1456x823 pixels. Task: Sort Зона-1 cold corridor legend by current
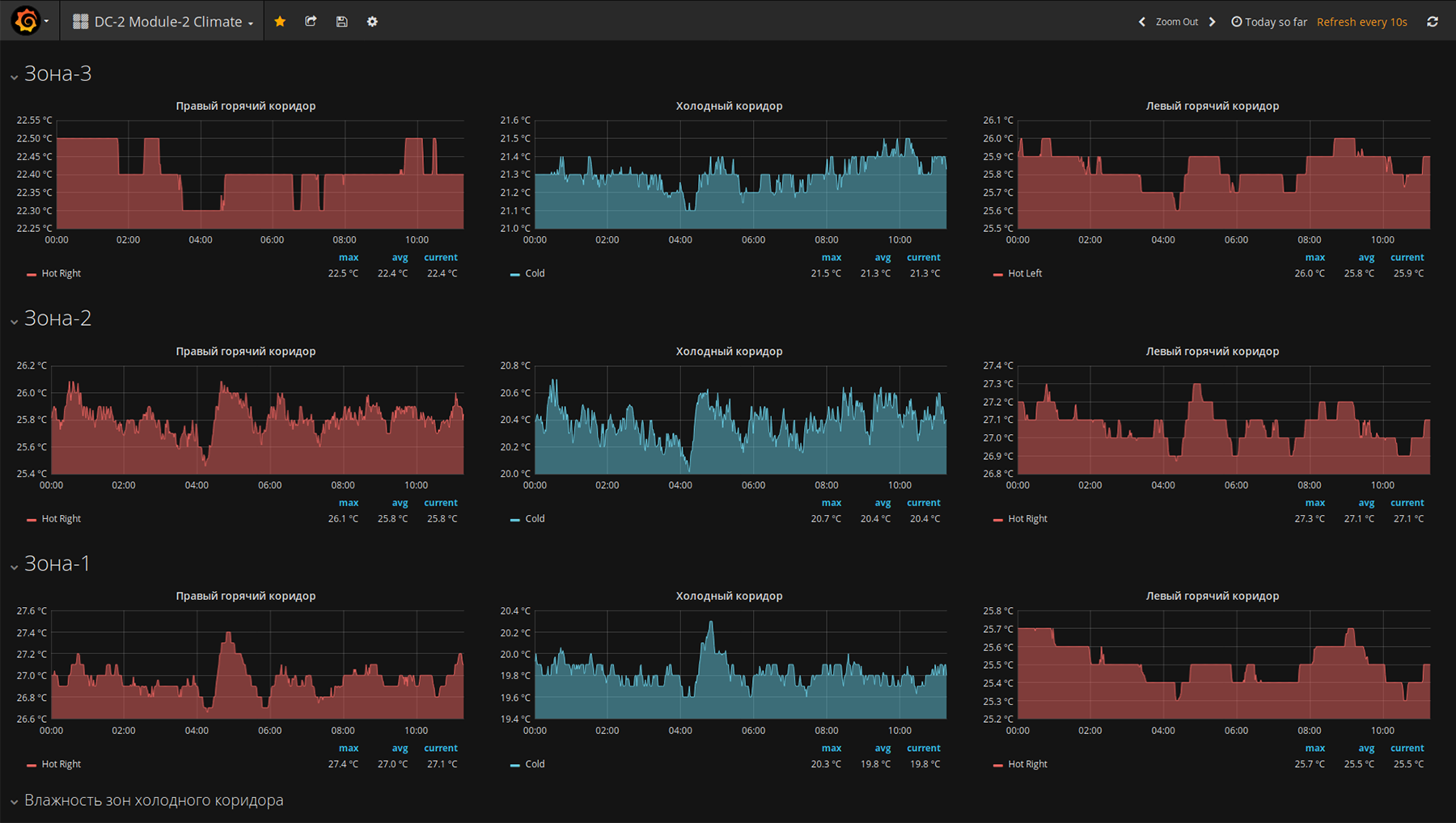pos(924,749)
